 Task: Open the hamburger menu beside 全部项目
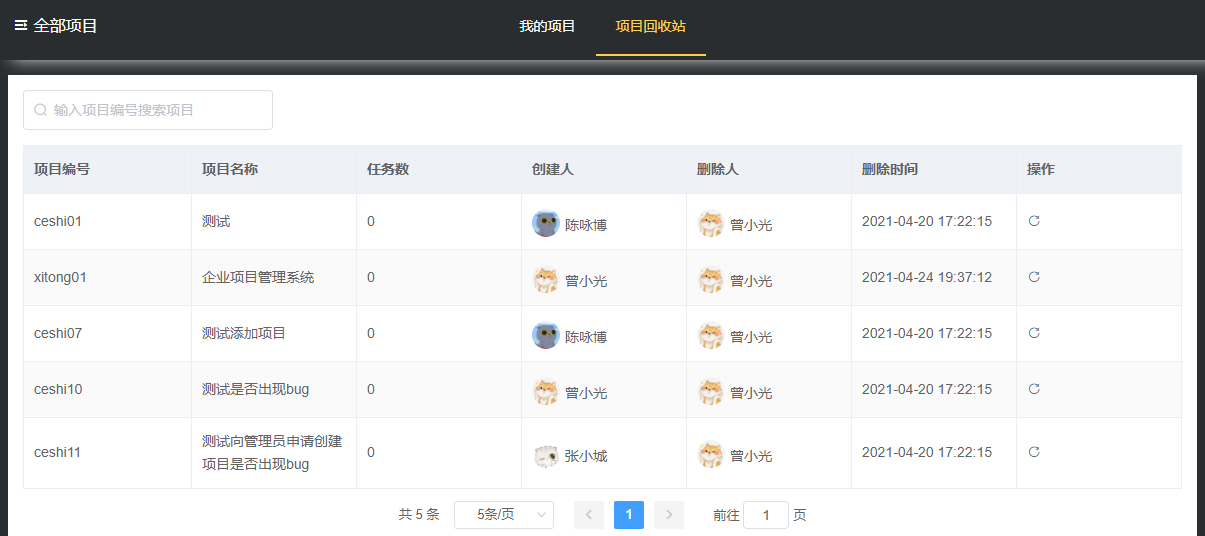(21, 26)
